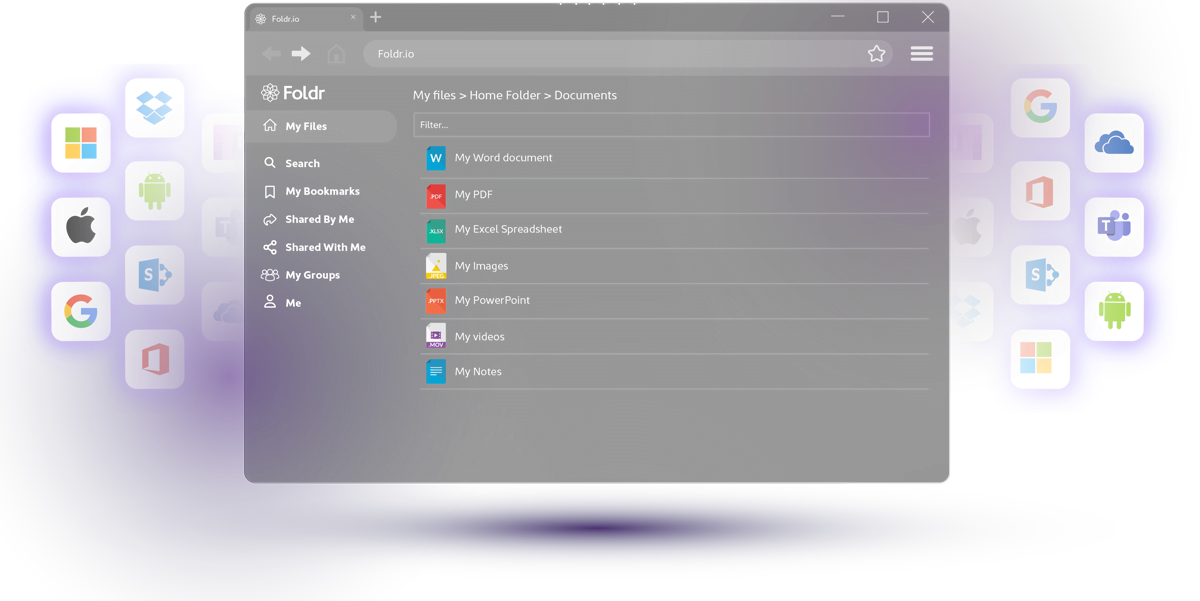
Task: Click Home Folder in the breadcrumb
Action: 505,95
